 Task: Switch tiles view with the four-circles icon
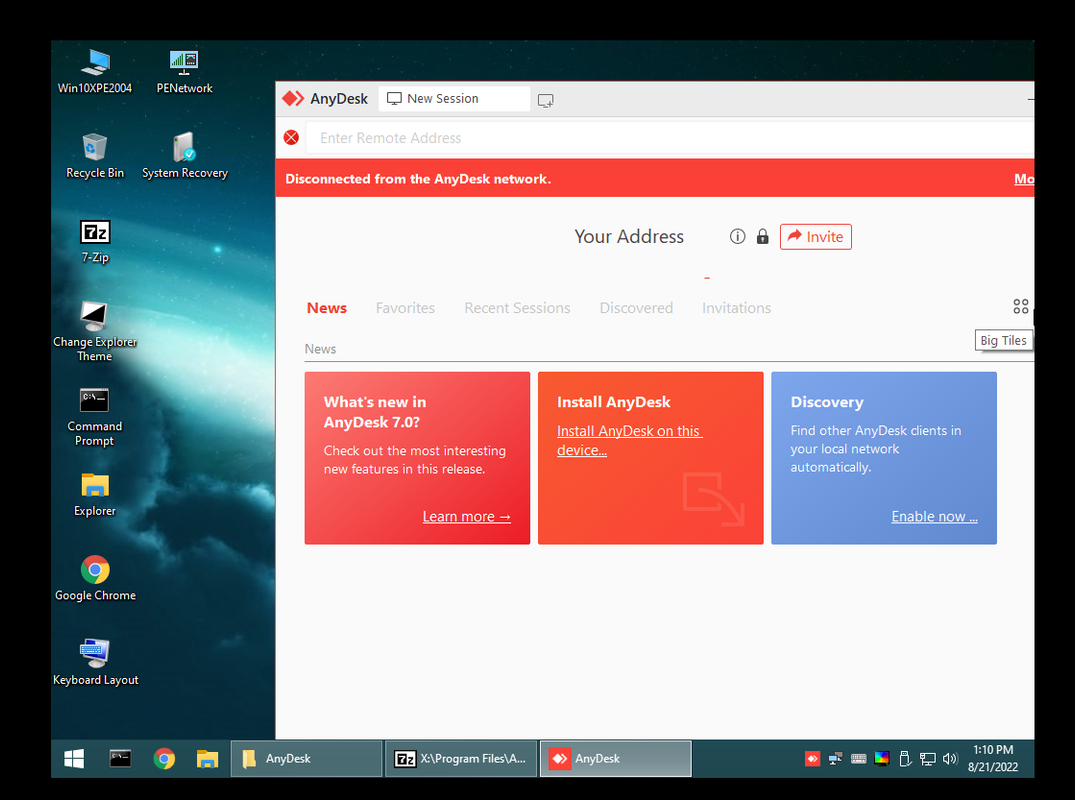[1020, 306]
